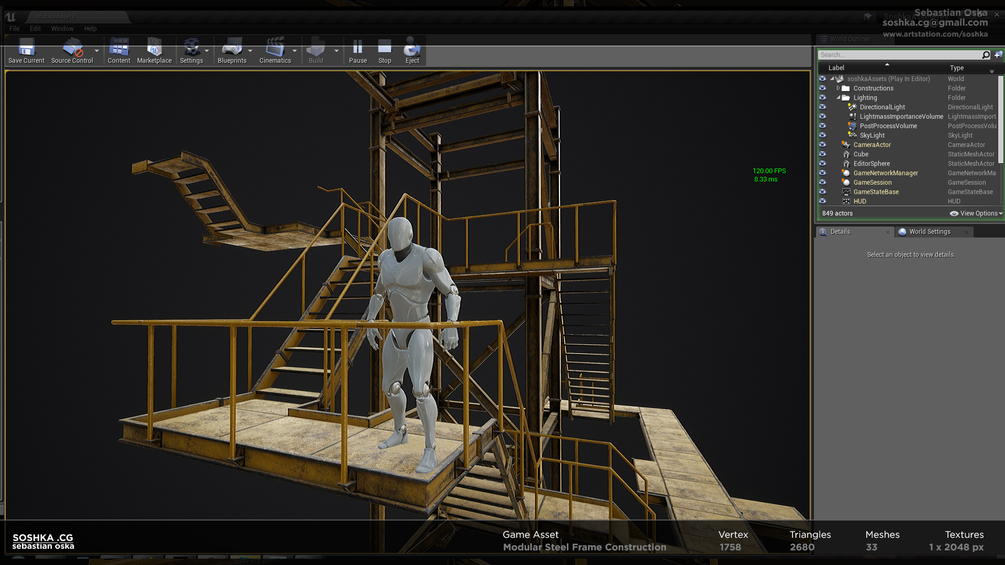
Task: Click the Cube static mesh icon
Action: pyautogui.click(x=846, y=154)
